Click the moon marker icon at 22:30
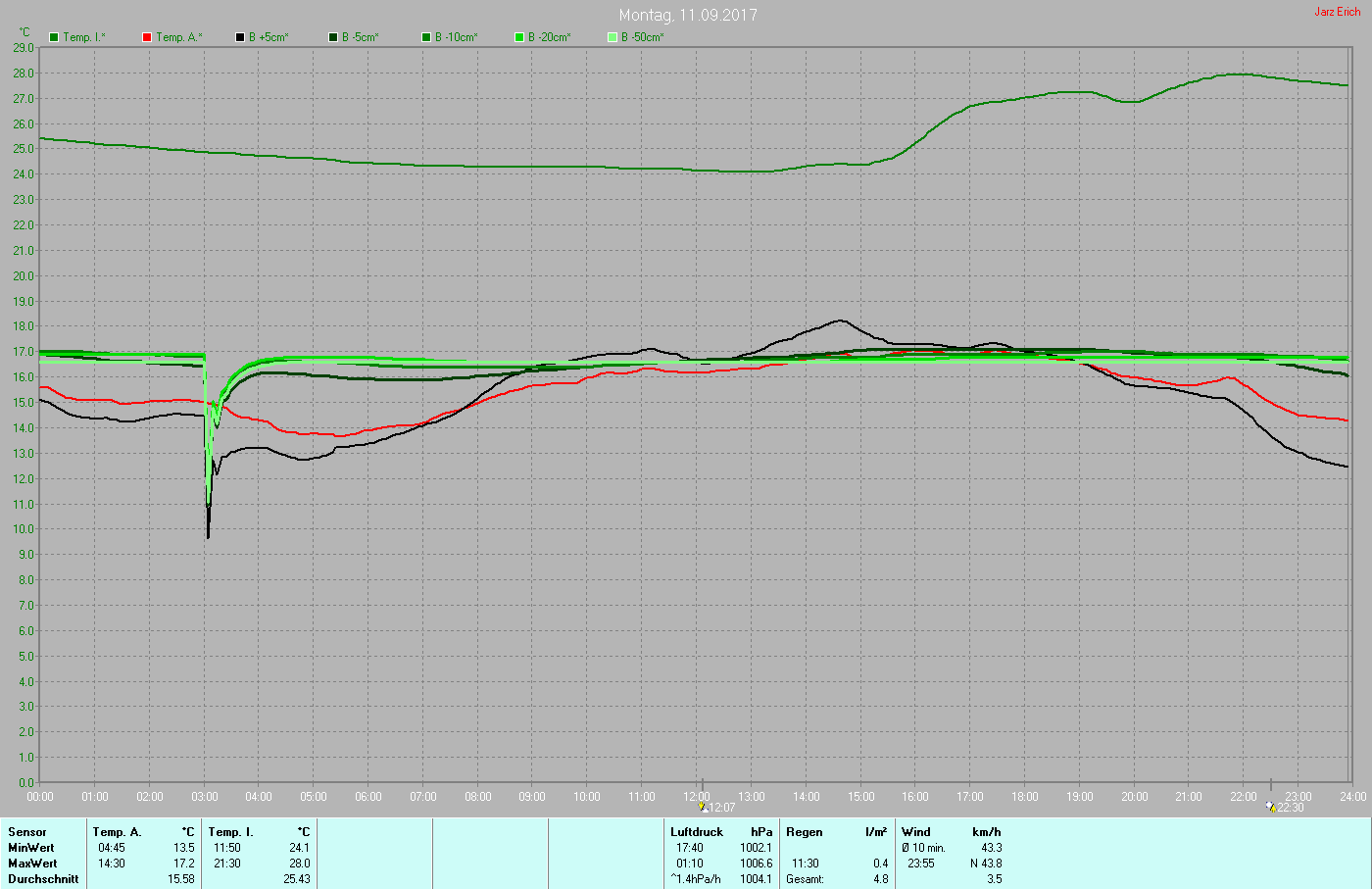 click(x=1271, y=808)
